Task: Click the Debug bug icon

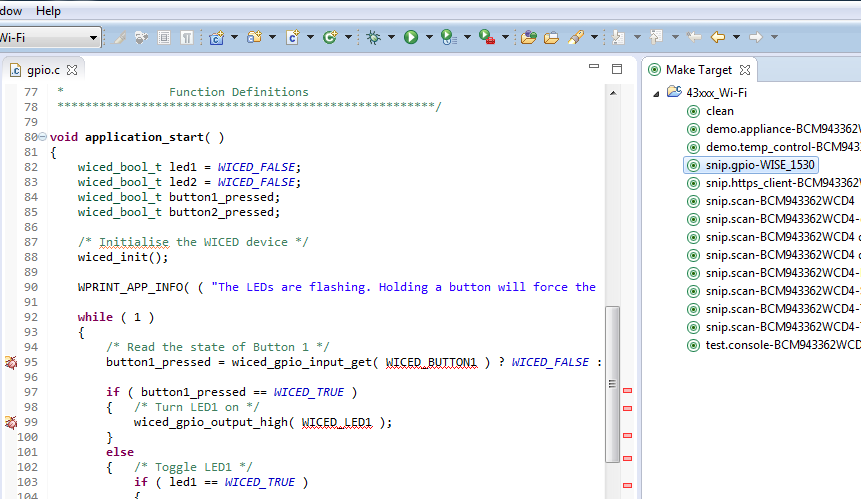Action: tap(373, 37)
